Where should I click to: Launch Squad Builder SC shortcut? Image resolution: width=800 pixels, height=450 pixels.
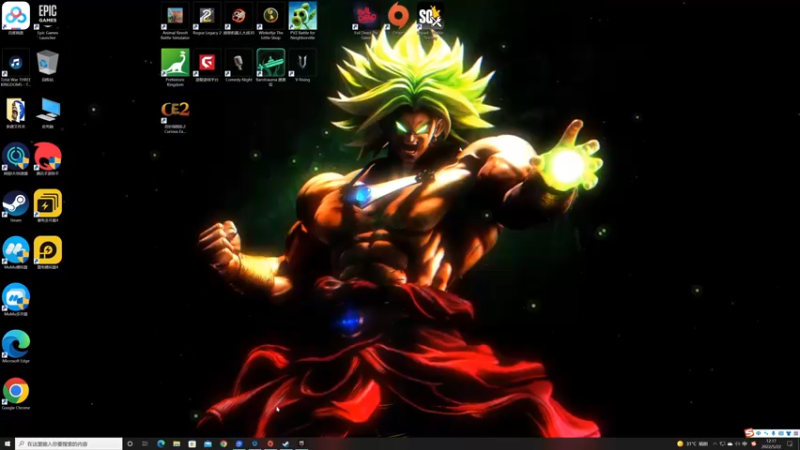430,20
